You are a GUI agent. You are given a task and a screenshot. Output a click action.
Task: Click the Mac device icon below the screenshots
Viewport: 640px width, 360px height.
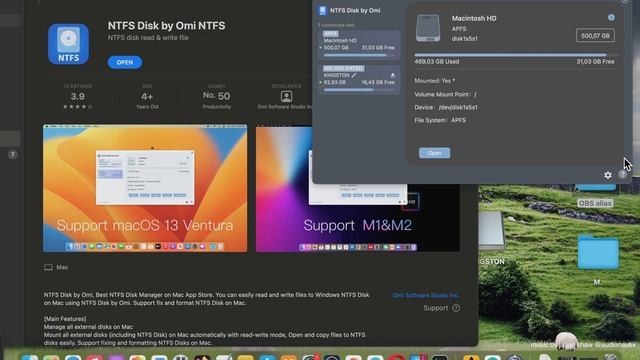point(48,267)
